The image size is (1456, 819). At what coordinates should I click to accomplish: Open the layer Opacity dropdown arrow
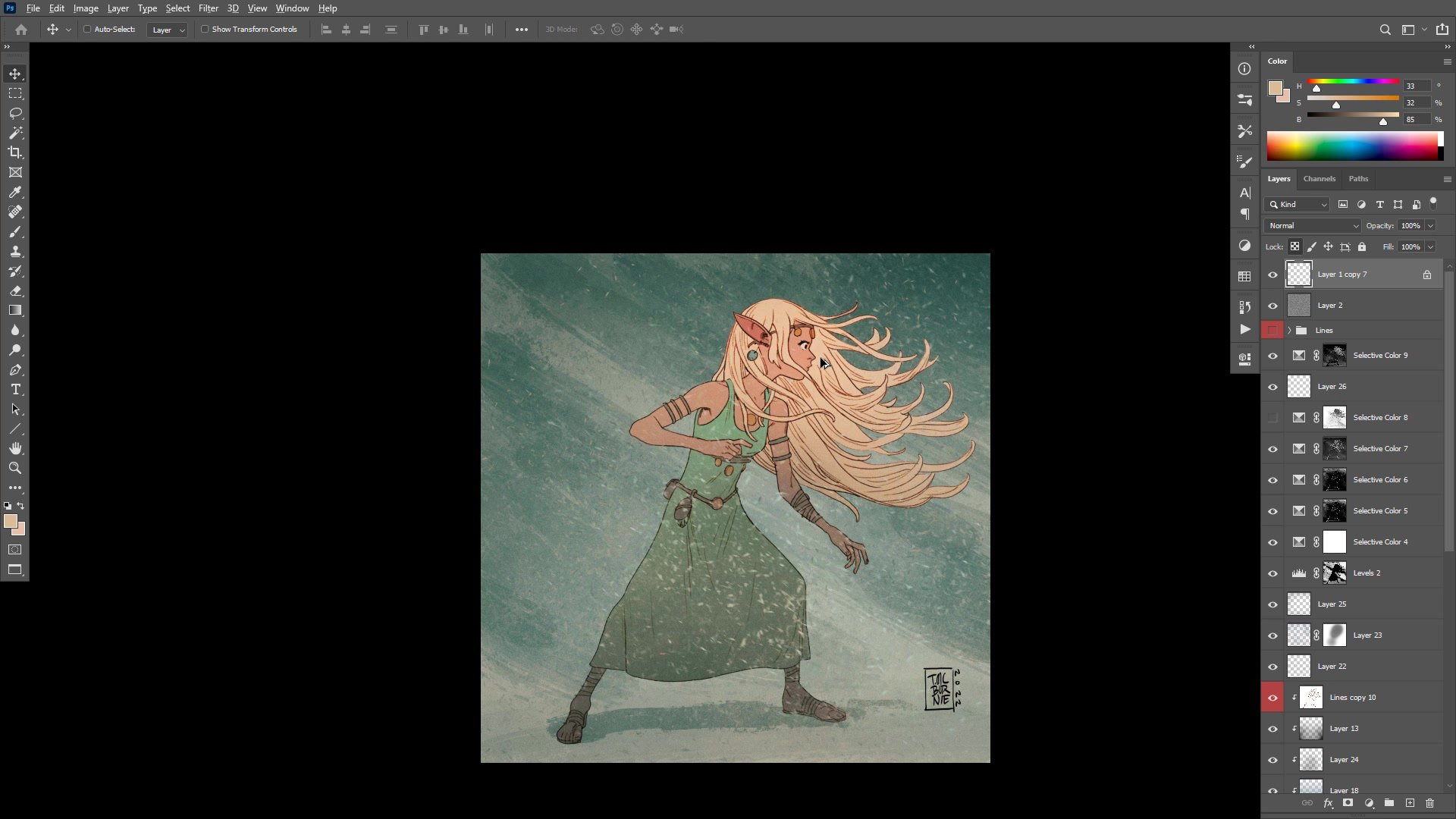1430,226
